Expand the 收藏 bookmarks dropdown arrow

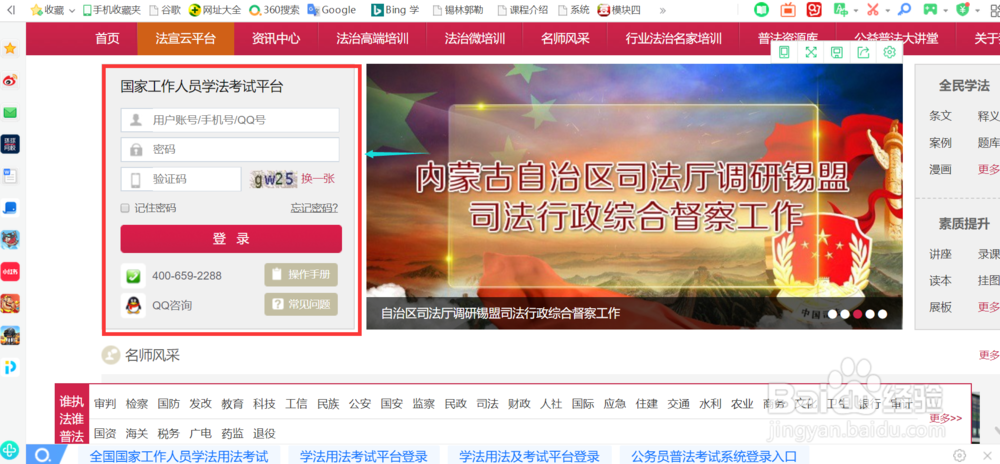click(x=71, y=10)
